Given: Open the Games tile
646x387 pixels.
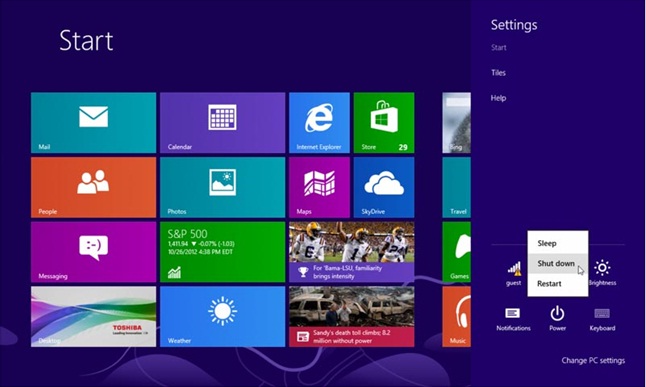Looking at the screenshot, I should pyautogui.click(x=456, y=252).
